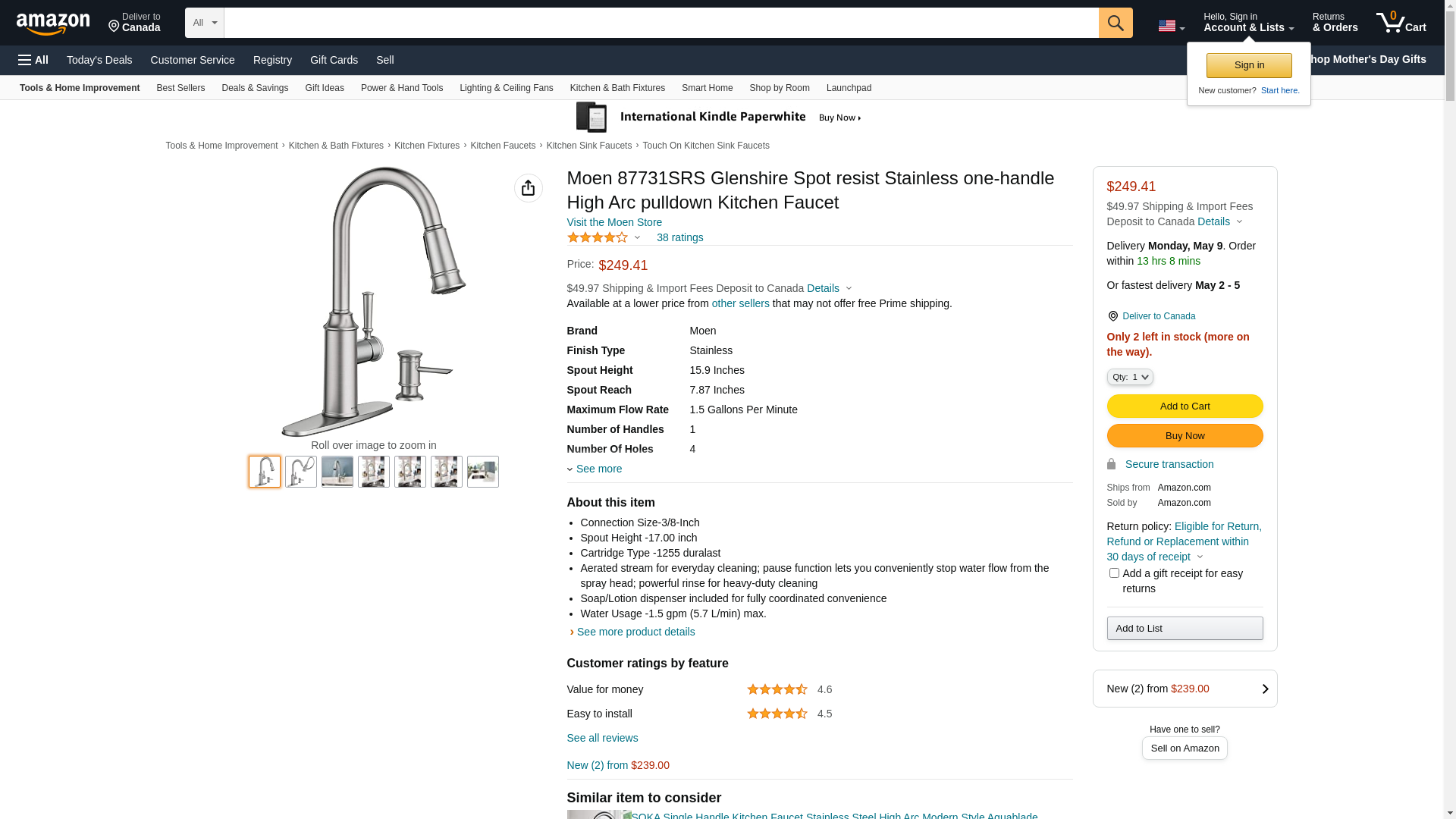Click the share icon beside product image
The width and height of the screenshot is (1456, 819).
pos(528,188)
